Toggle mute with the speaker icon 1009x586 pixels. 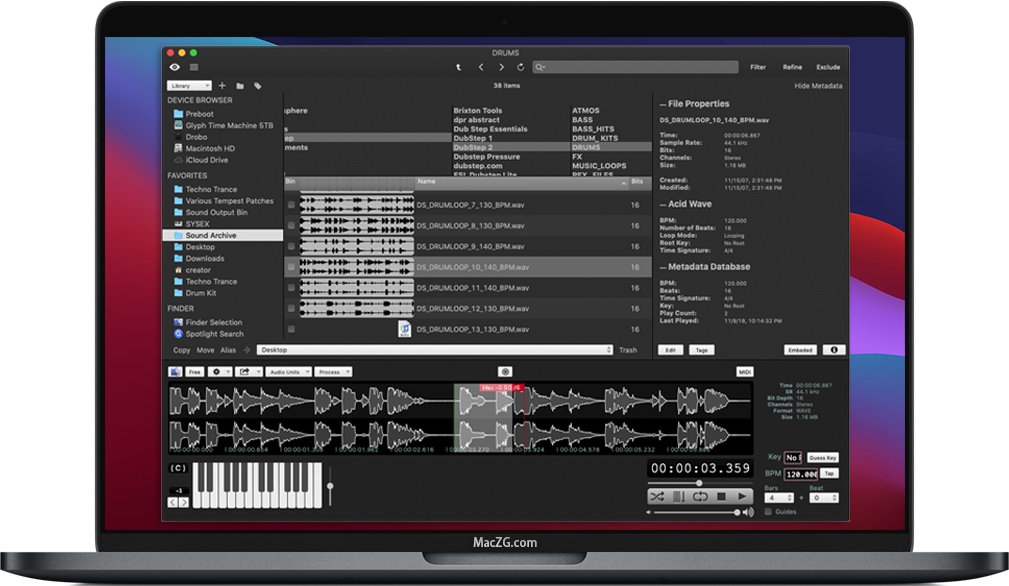(x=748, y=512)
